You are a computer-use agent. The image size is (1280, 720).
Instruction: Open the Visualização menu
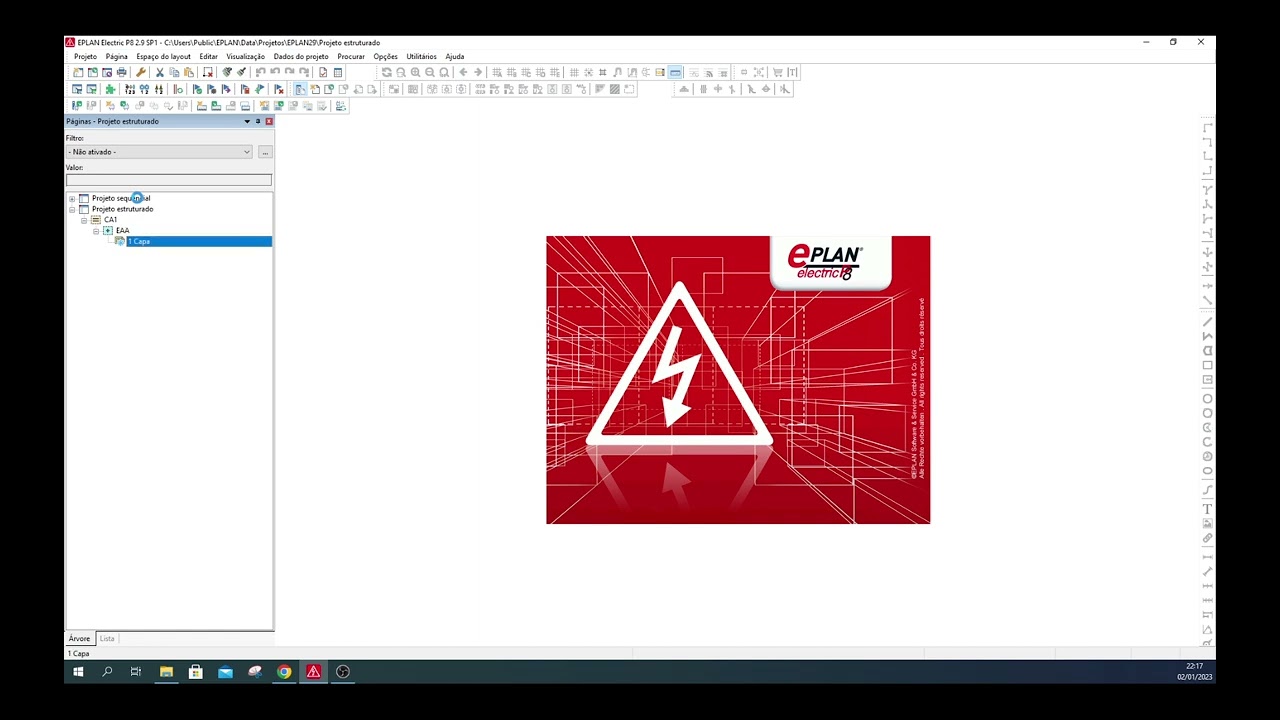(x=245, y=56)
